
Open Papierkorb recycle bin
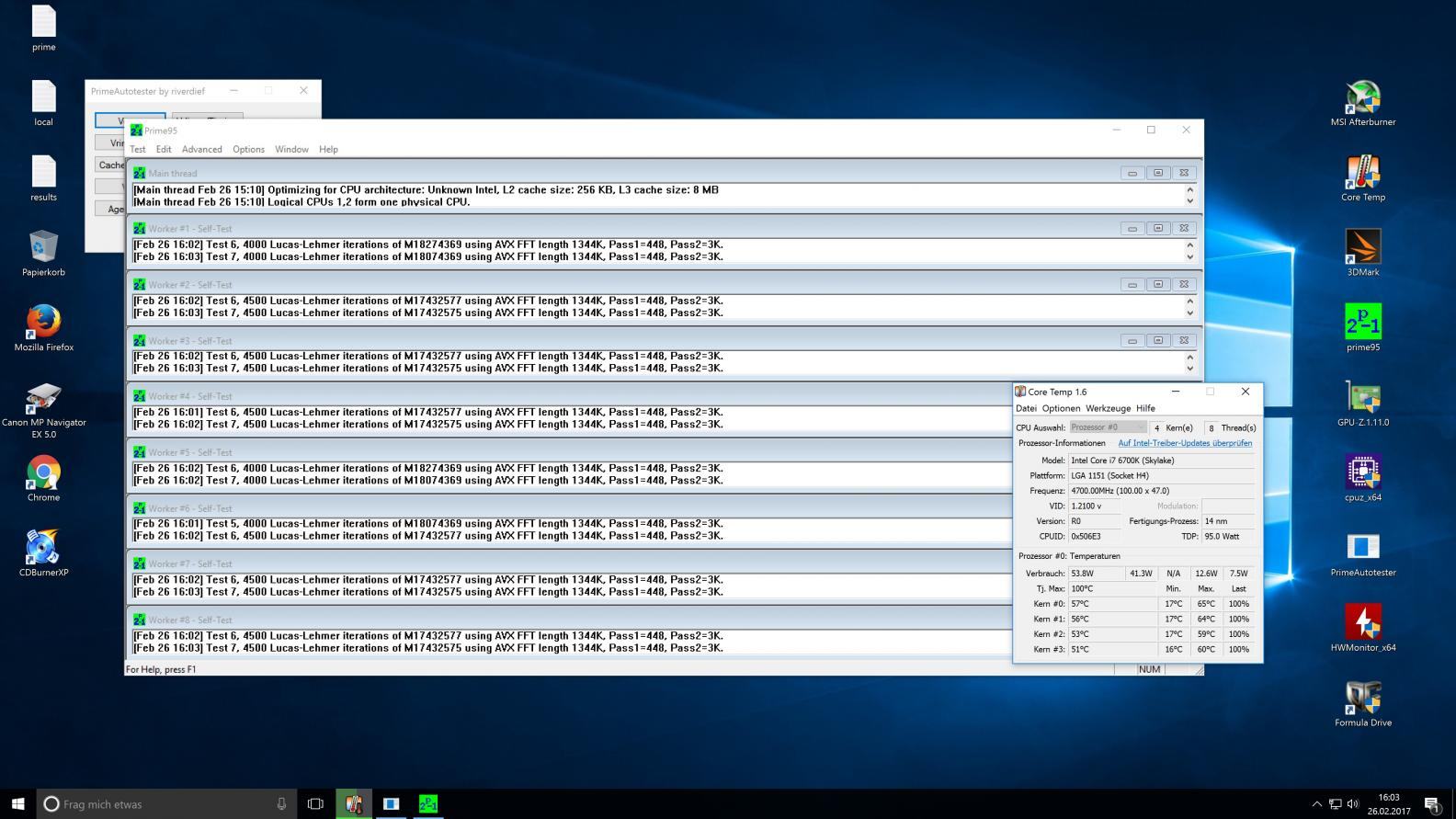click(43, 253)
